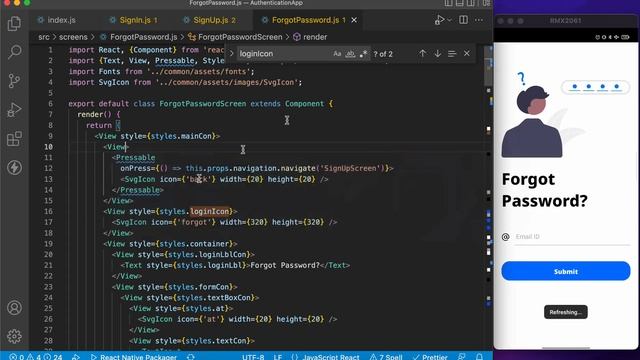Expand the replace field chevron in find widget
This screenshot has width=640, height=360.
(231, 53)
